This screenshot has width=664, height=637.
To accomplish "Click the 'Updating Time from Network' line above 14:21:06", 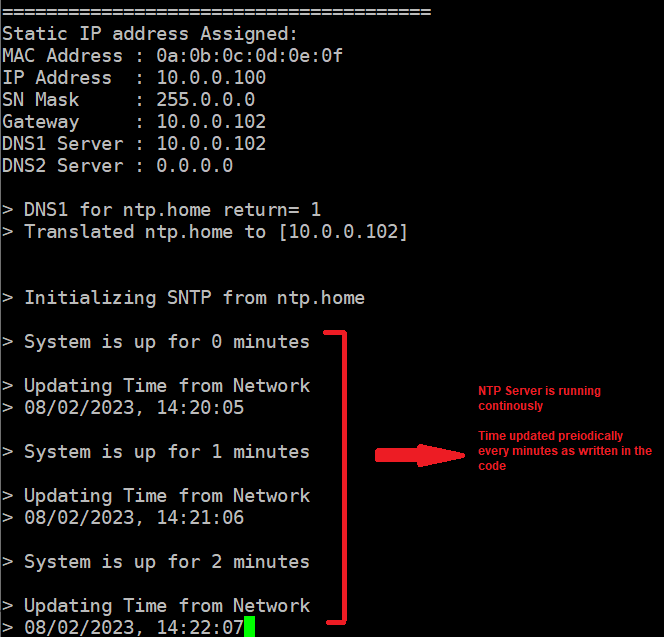I will [156, 496].
